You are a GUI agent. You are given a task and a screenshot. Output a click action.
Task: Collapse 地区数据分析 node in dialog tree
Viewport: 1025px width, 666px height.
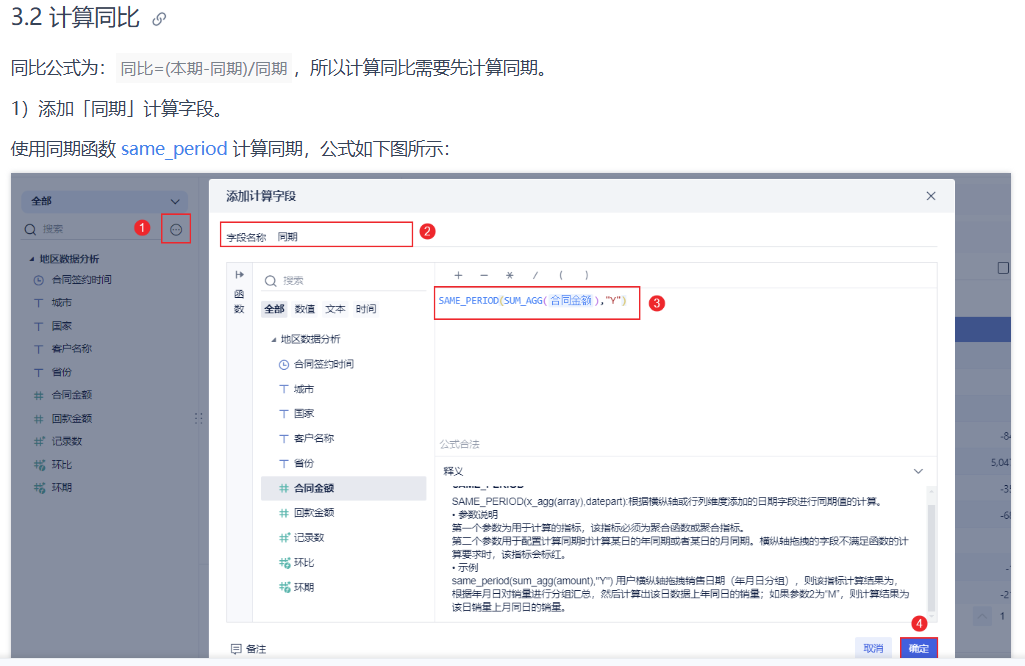coord(273,340)
